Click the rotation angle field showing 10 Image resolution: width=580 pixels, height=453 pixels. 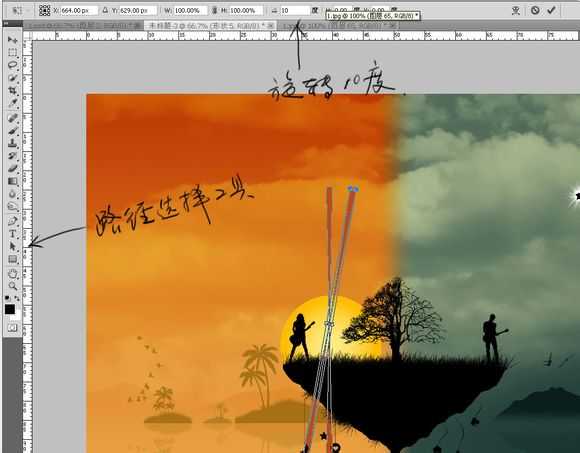pos(294,11)
